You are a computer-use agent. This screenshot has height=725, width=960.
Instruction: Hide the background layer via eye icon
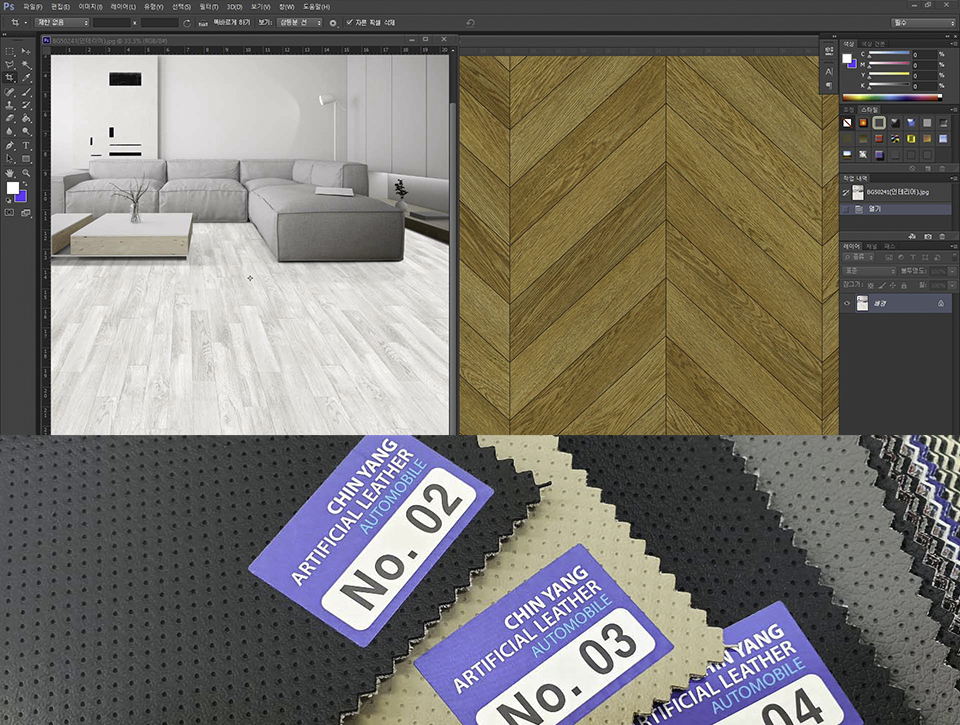(x=847, y=304)
